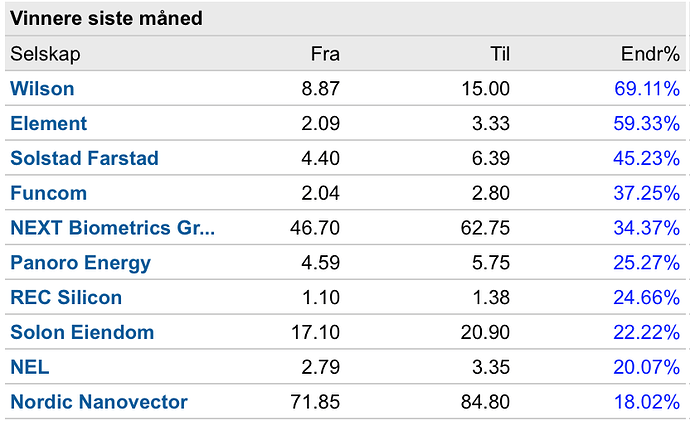The image size is (690, 421).
Task: Click Funcom's 37.25% change value
Action: (647, 193)
